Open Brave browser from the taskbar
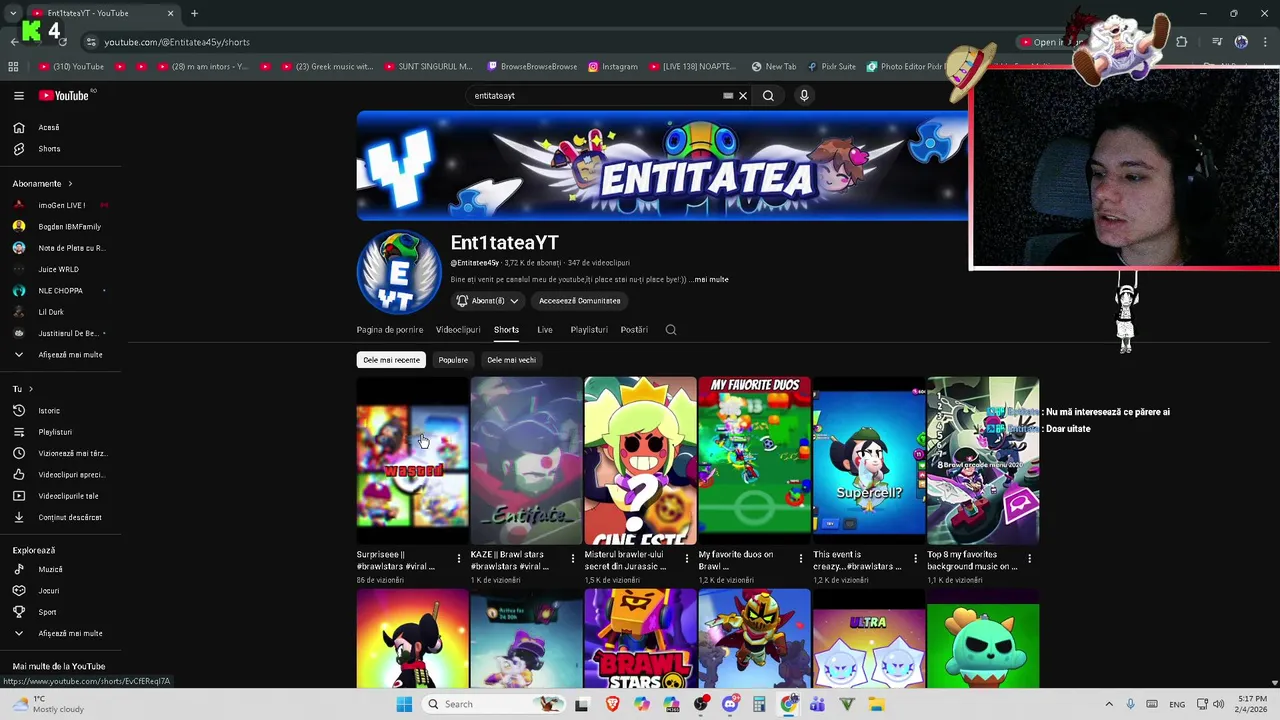 [612, 704]
